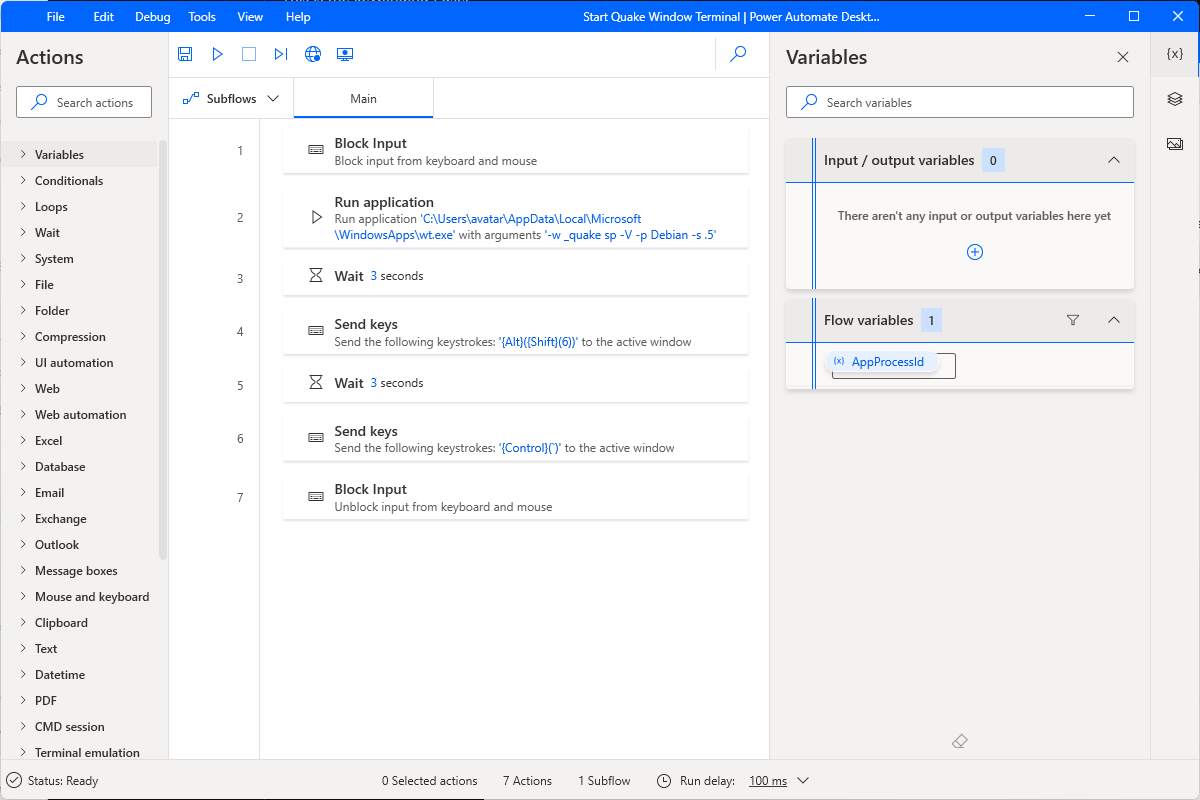Collapse the Flow variables section

pos(1114,320)
